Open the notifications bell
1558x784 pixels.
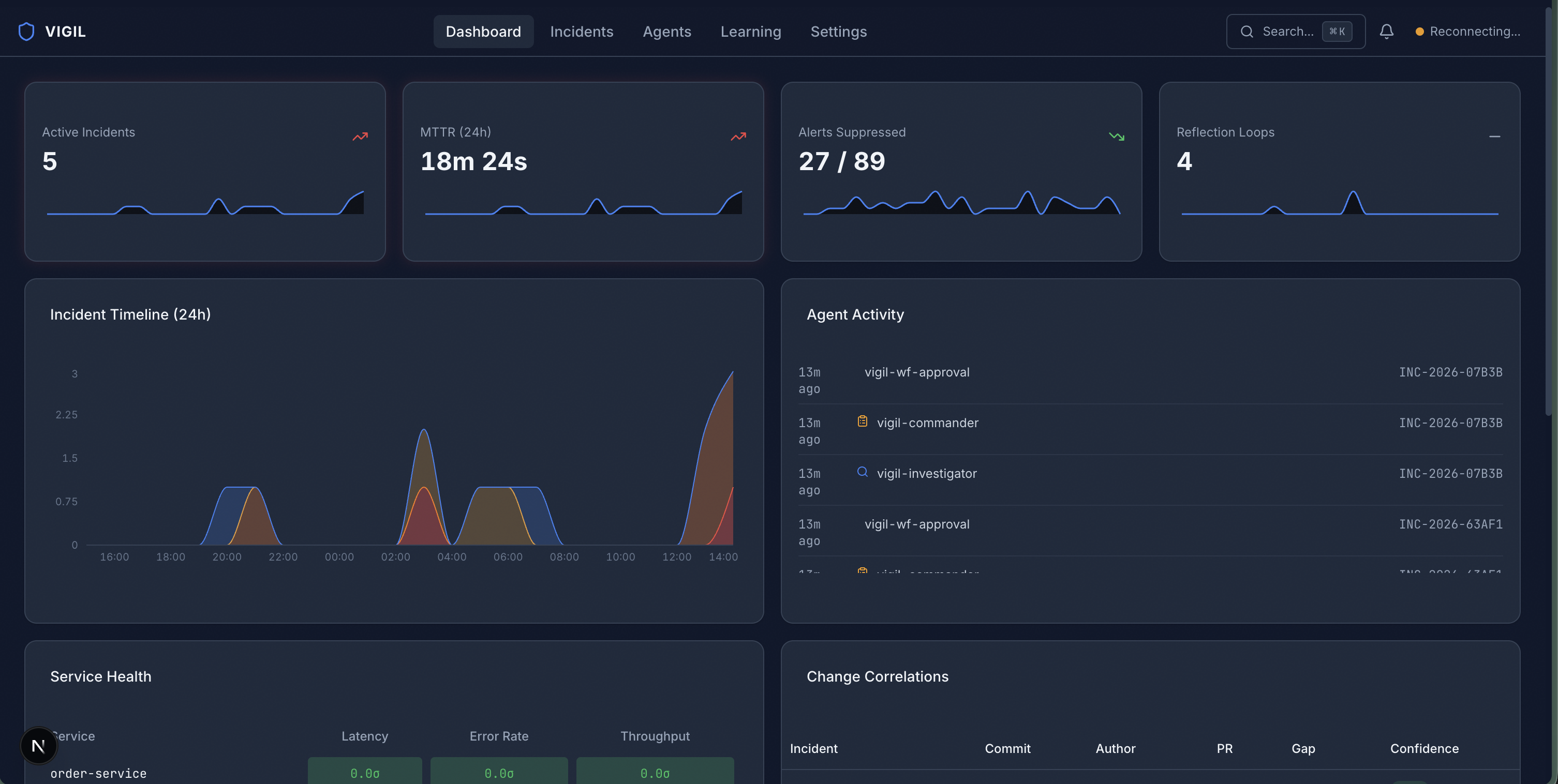point(1386,32)
